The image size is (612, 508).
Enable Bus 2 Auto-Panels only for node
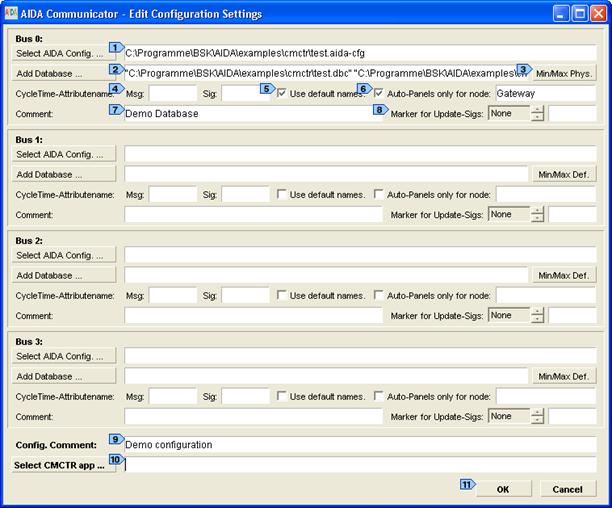pyautogui.click(x=378, y=295)
